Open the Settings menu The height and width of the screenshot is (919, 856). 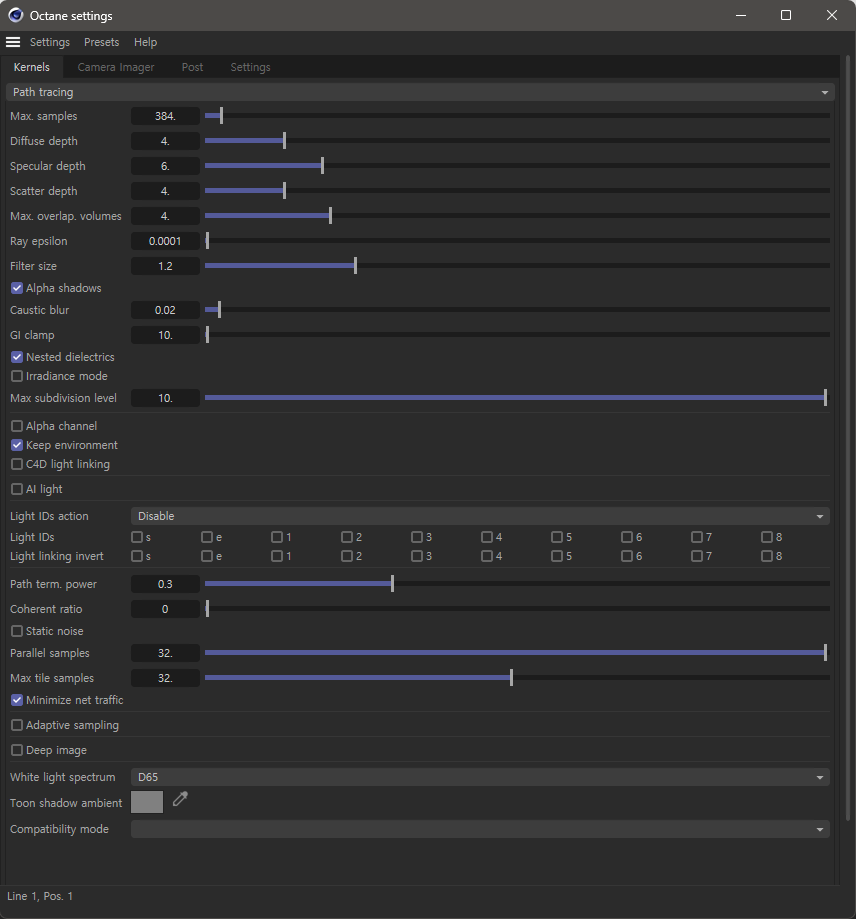coord(50,42)
